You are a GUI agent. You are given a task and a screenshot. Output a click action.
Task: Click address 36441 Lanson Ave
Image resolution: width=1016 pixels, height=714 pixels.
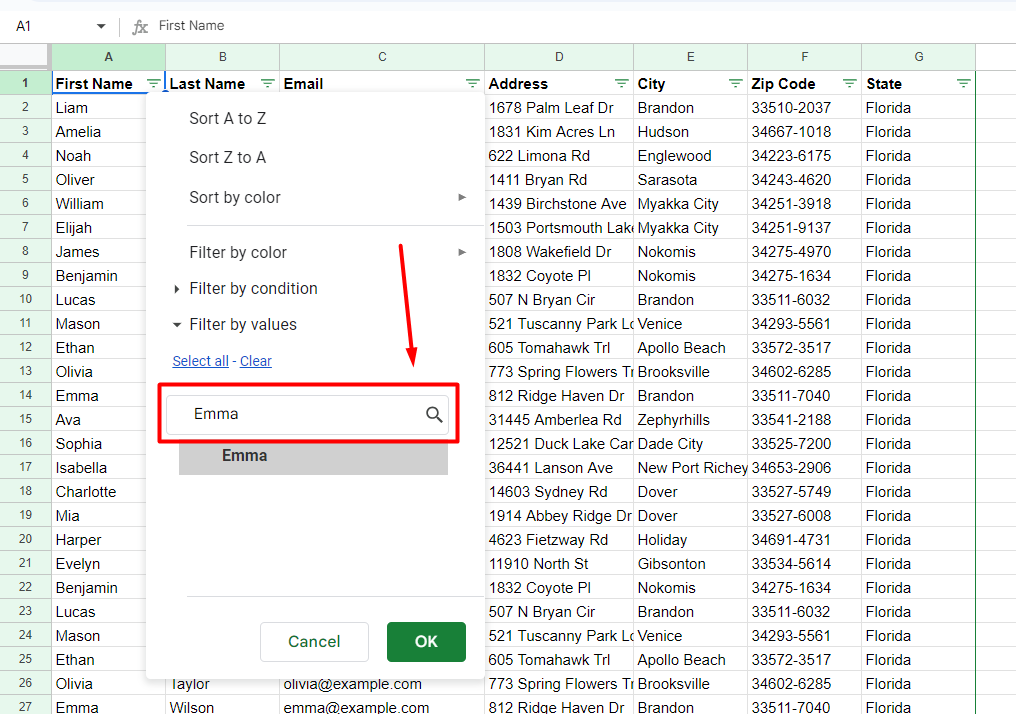(559, 468)
